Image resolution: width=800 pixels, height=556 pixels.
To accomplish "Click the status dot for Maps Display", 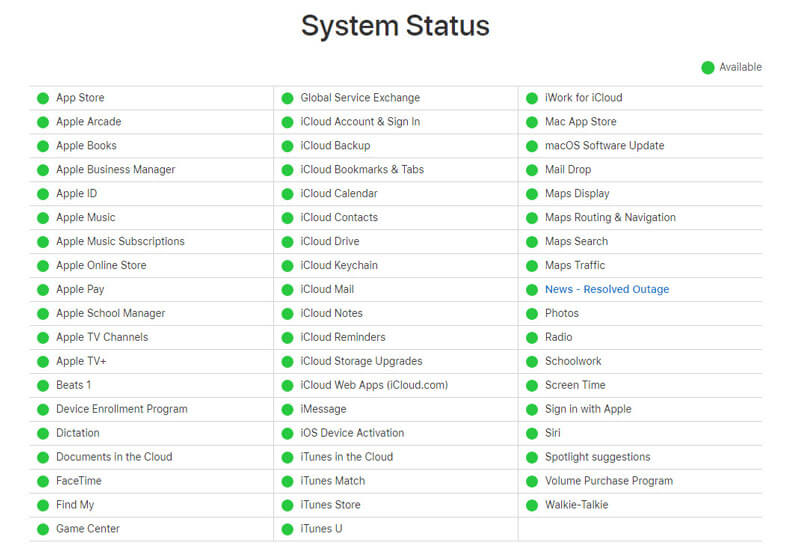I will click(532, 194).
